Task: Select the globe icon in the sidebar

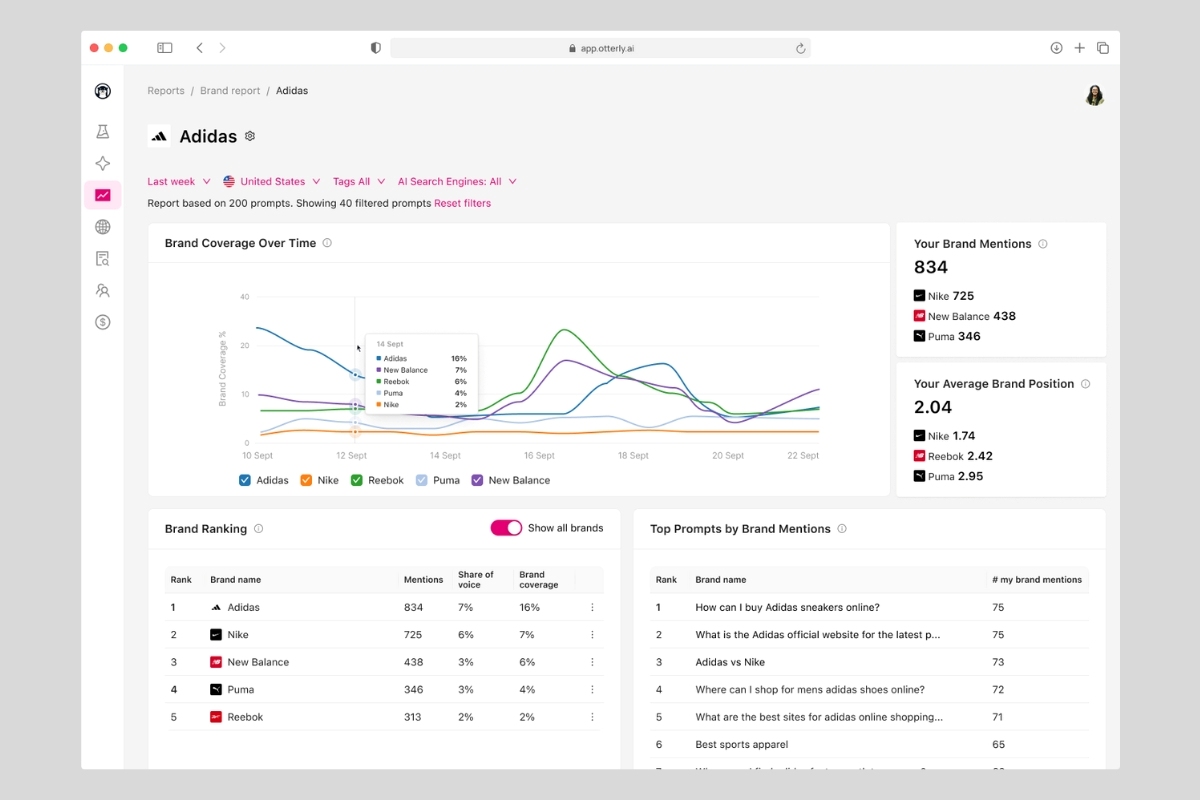Action: [x=102, y=227]
